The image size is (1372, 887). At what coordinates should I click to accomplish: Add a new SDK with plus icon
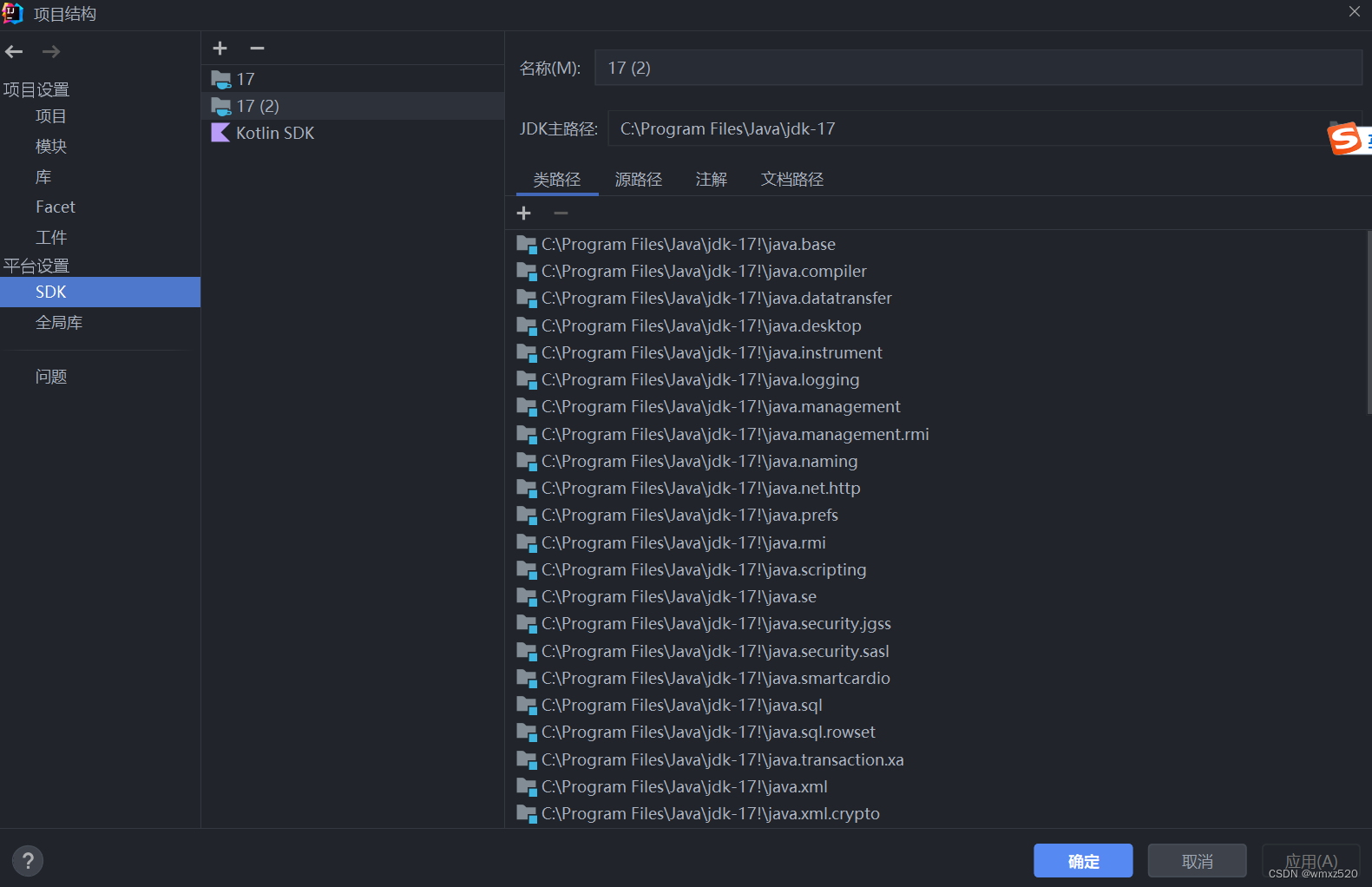coord(220,49)
